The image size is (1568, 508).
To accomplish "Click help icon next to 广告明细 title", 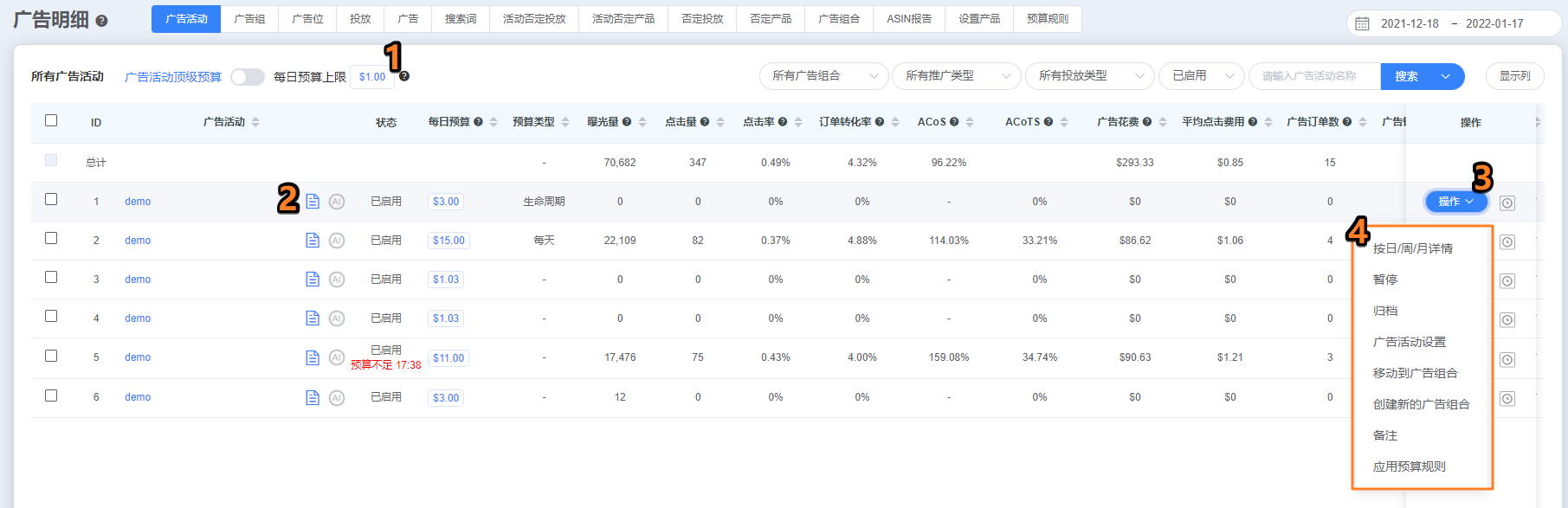I will (101, 21).
